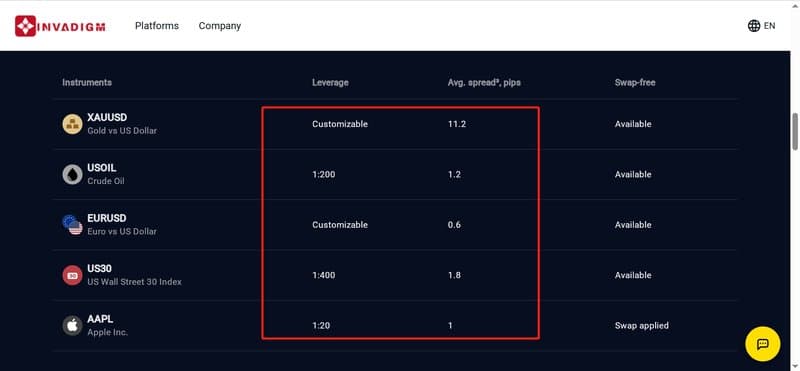Screen dimensions: 800x371
Task: Click Customizable leverage in EURUSD row
Action: 340,225
